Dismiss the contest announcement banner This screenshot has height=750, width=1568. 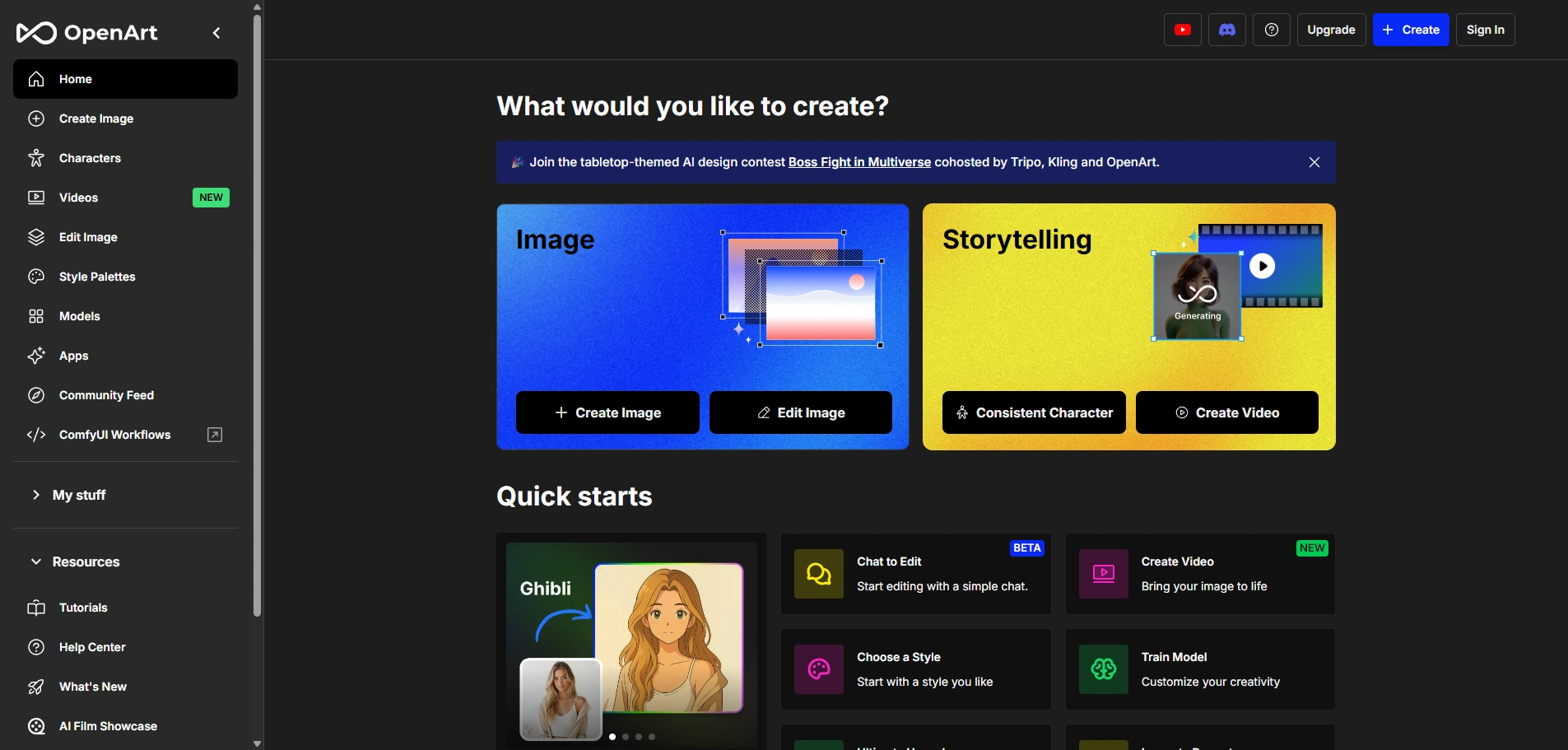click(1314, 162)
